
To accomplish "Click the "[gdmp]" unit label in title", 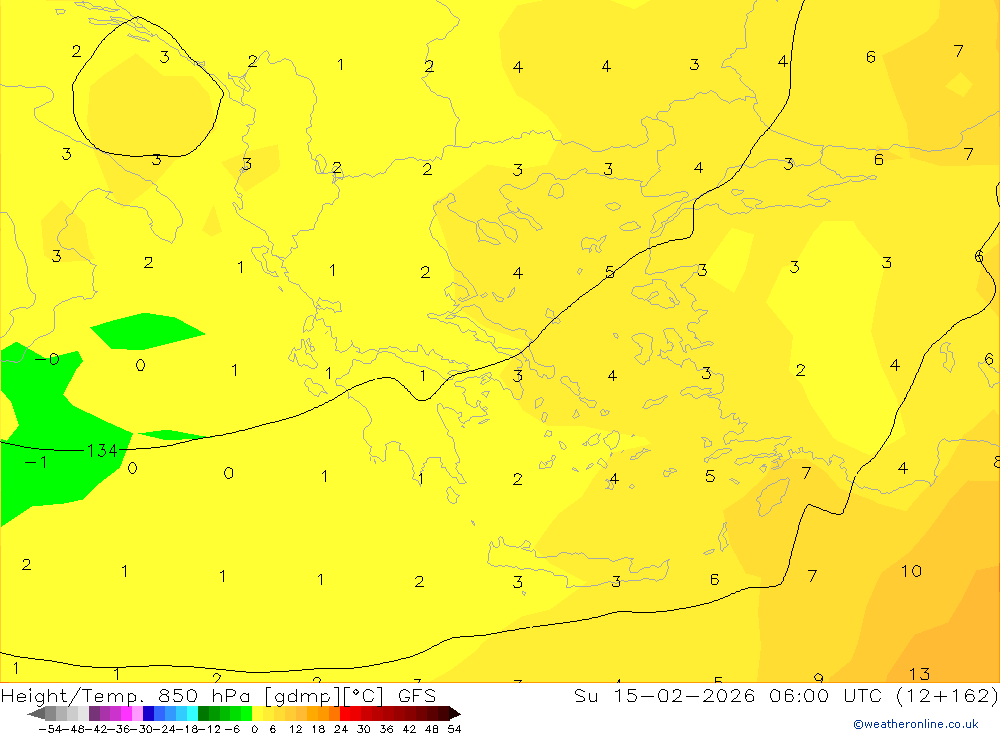I will point(303,696).
